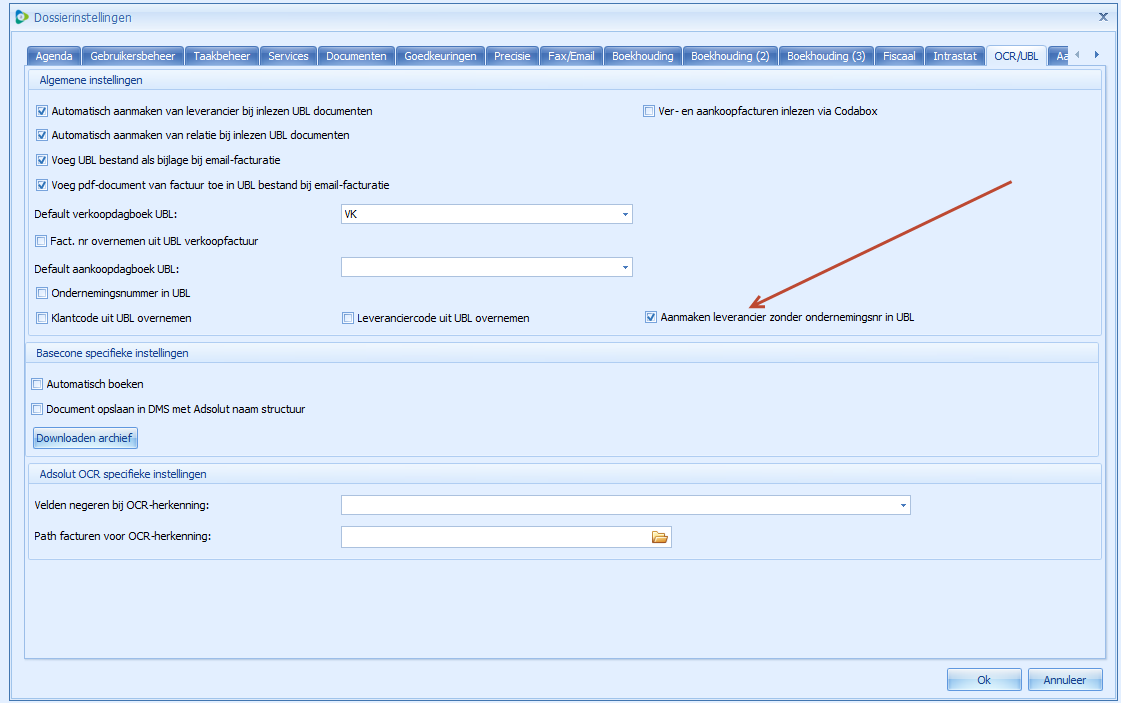
Task: Toggle automatic supplier creation for UBL documents
Action: pyautogui.click(x=42, y=111)
